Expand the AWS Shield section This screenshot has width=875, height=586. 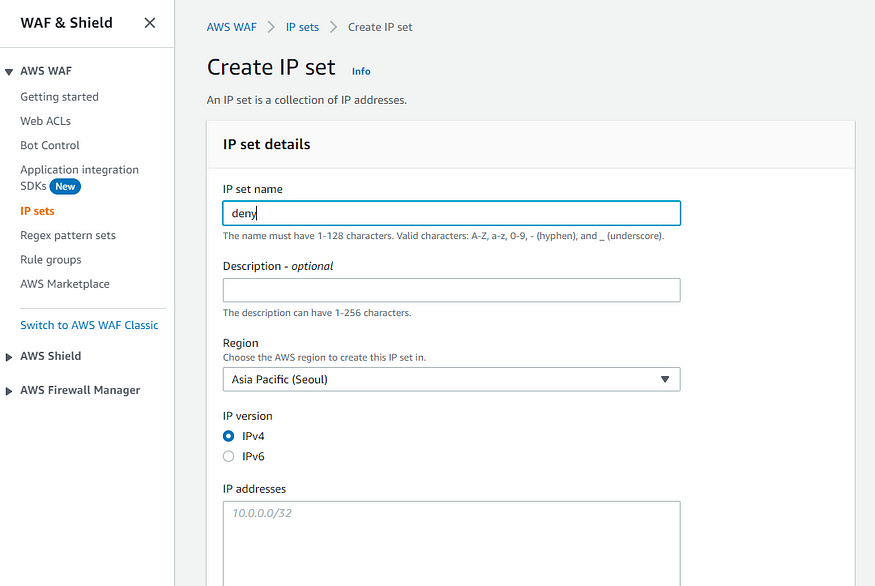(x=9, y=357)
